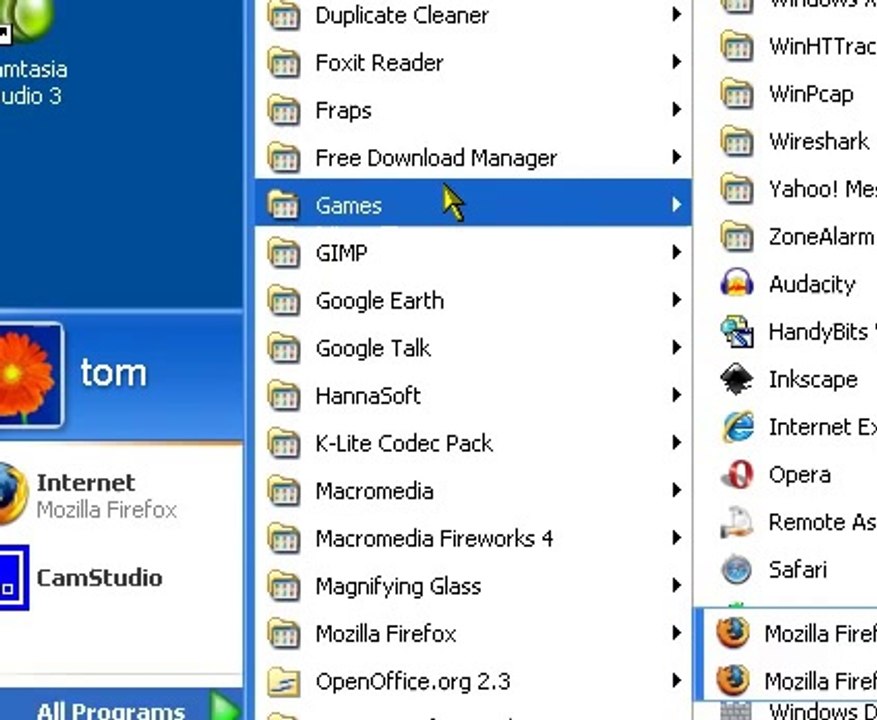This screenshot has height=720, width=877.
Task: Click the OpenOffice.org 2.3 folder icon
Action: pos(284,681)
